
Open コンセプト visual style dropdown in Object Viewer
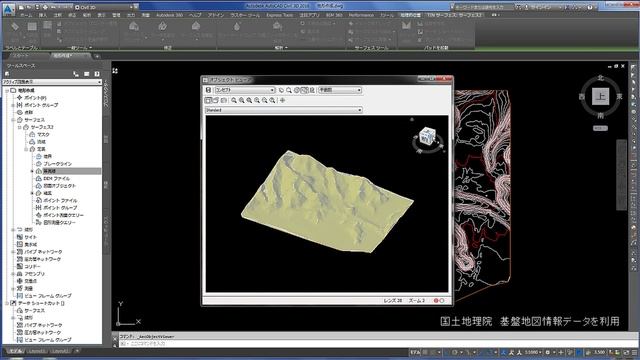pos(244,90)
